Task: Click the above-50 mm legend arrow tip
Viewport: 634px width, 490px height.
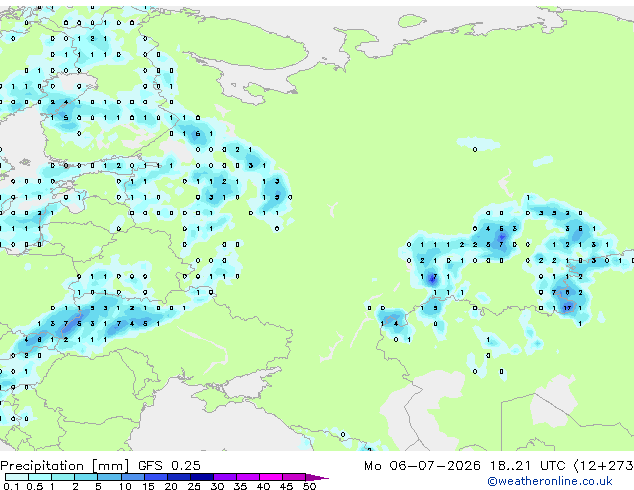Action: (x=317, y=477)
